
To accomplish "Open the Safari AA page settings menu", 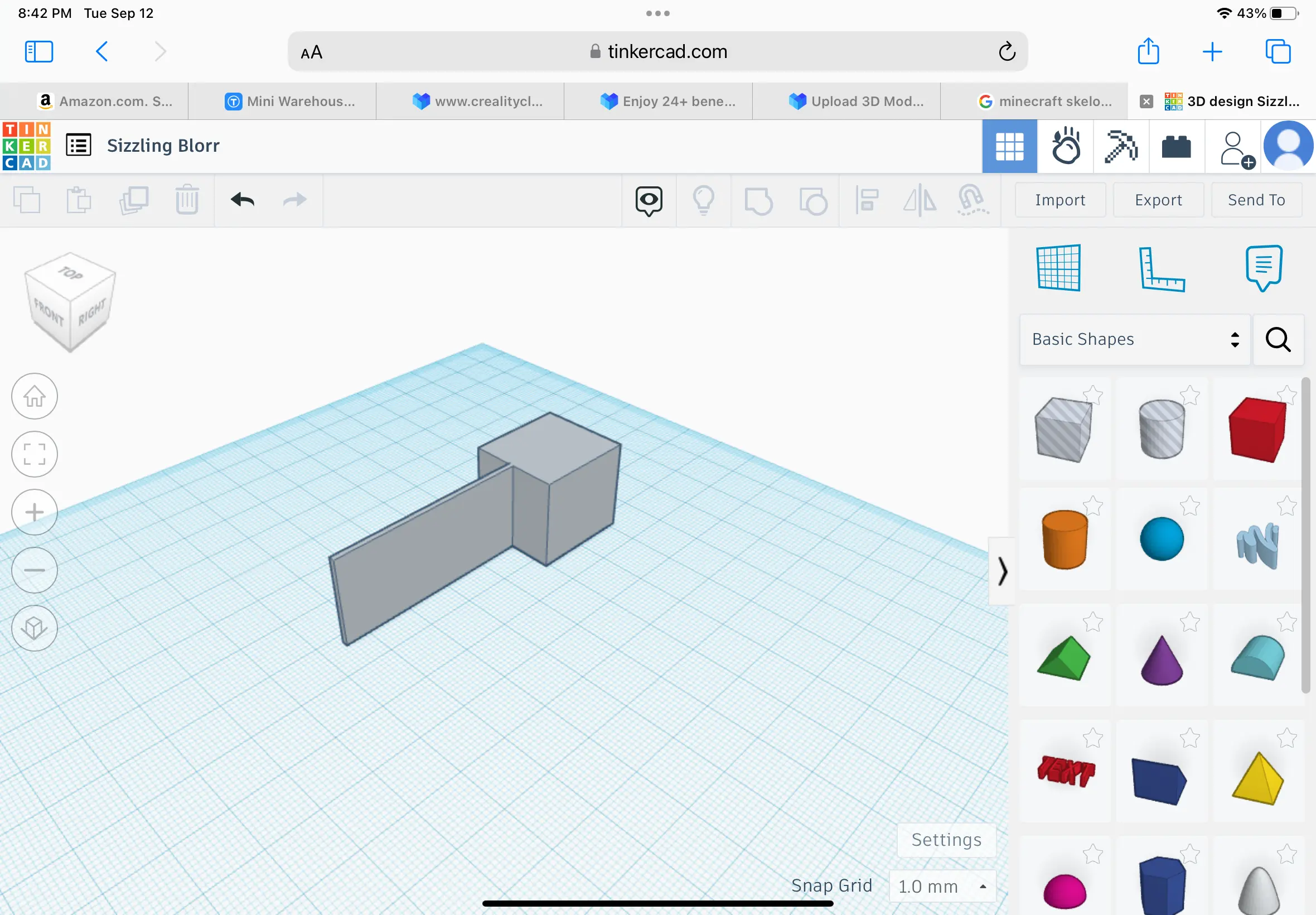I will tap(312, 52).
